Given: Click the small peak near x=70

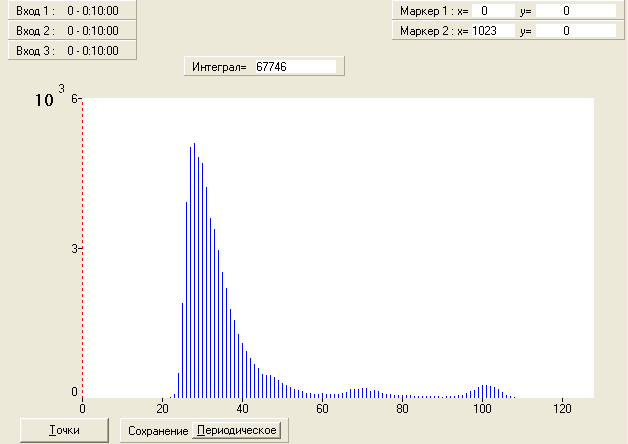Looking at the screenshot, I should pyautogui.click(x=362, y=393).
